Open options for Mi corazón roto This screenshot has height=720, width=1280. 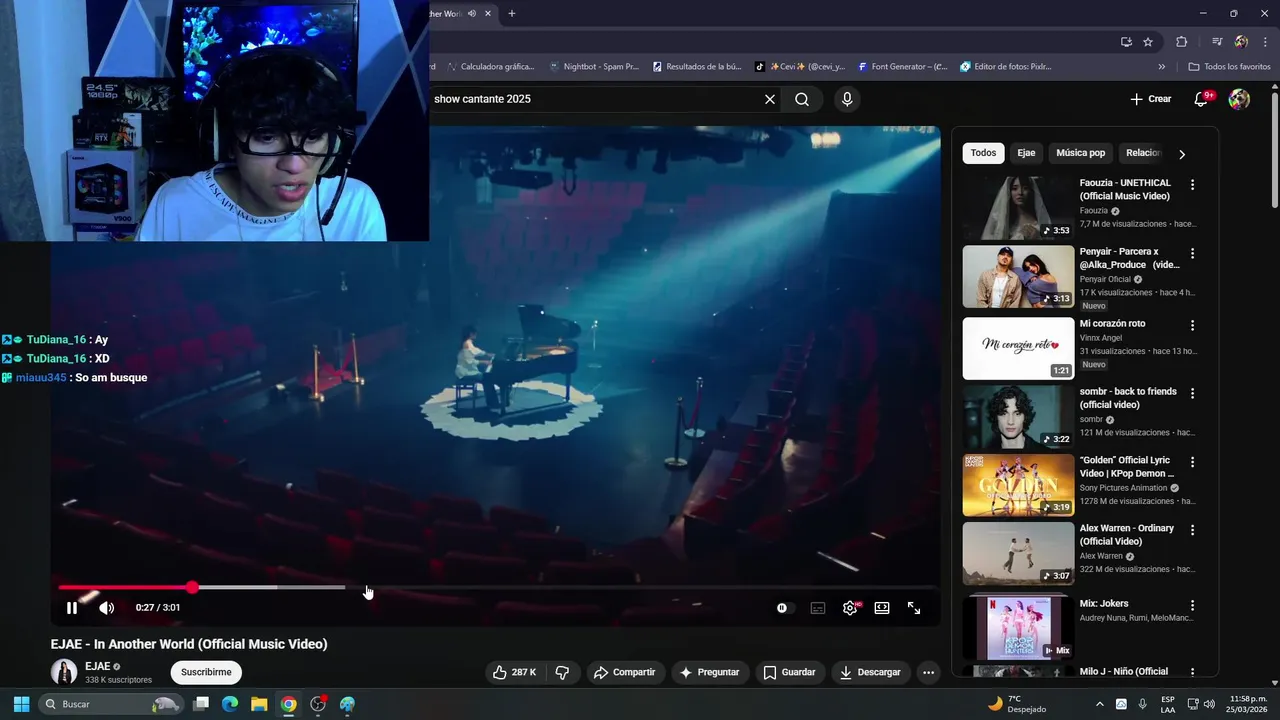click(x=1192, y=325)
